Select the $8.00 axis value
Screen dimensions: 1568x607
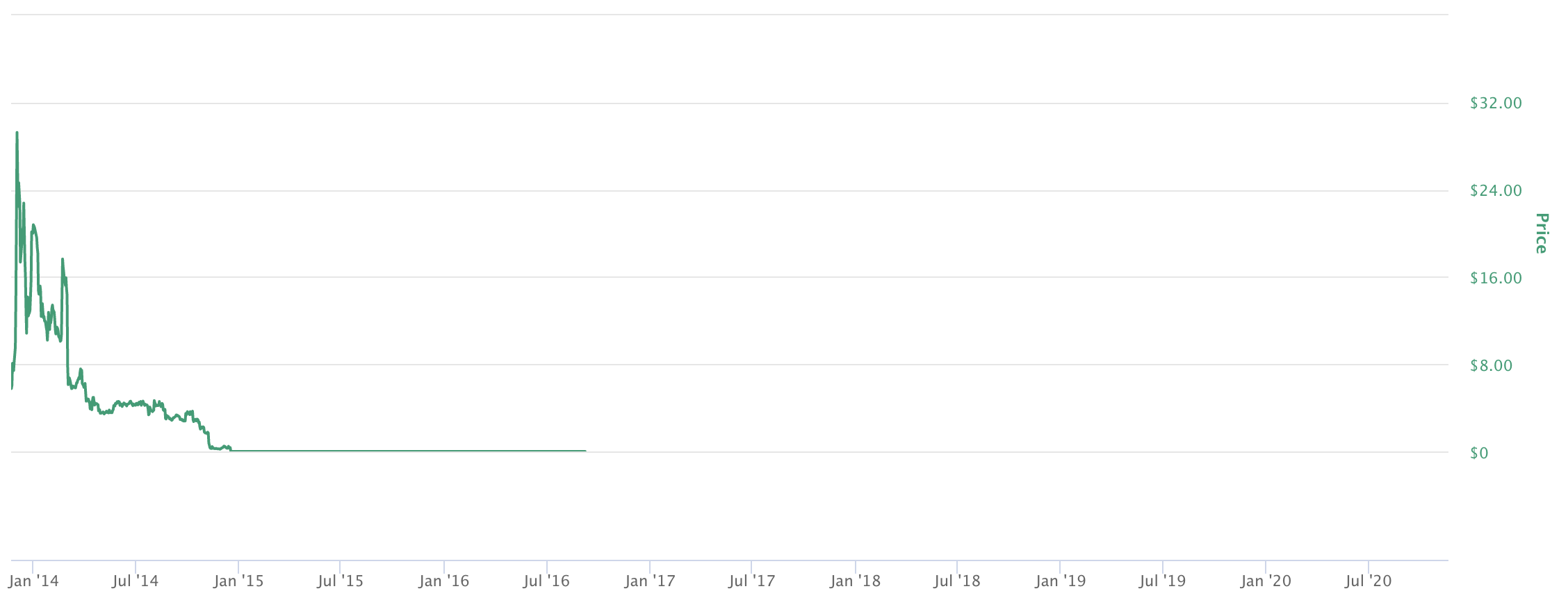1491,366
